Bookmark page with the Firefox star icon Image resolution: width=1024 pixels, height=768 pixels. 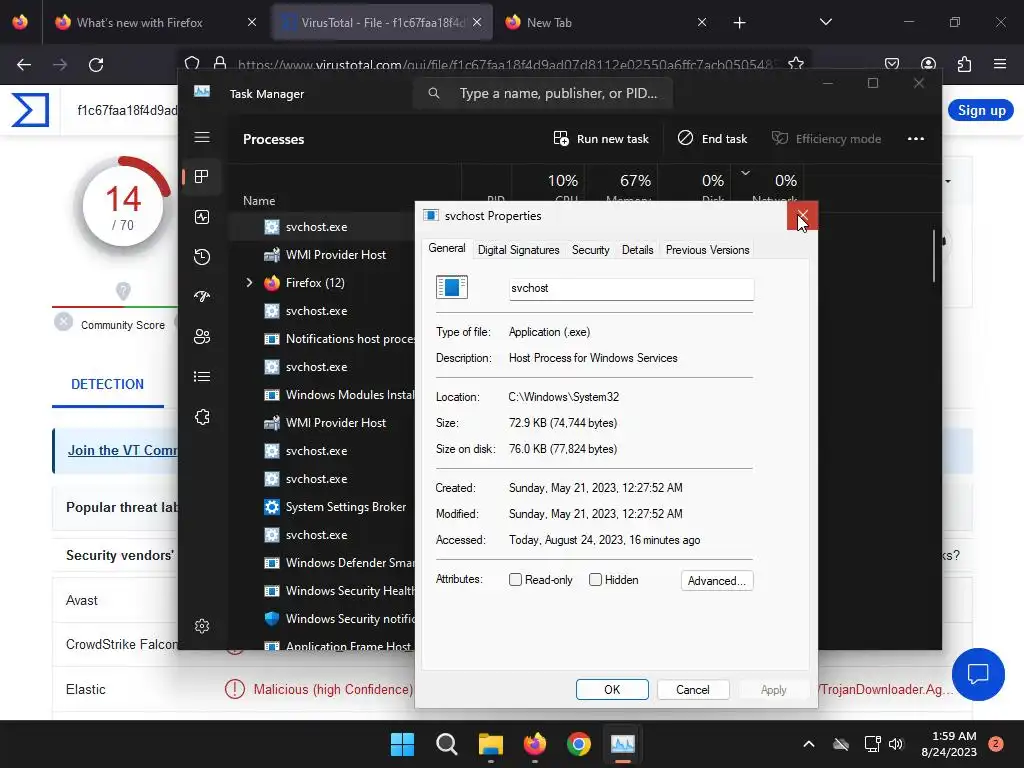[x=795, y=64]
